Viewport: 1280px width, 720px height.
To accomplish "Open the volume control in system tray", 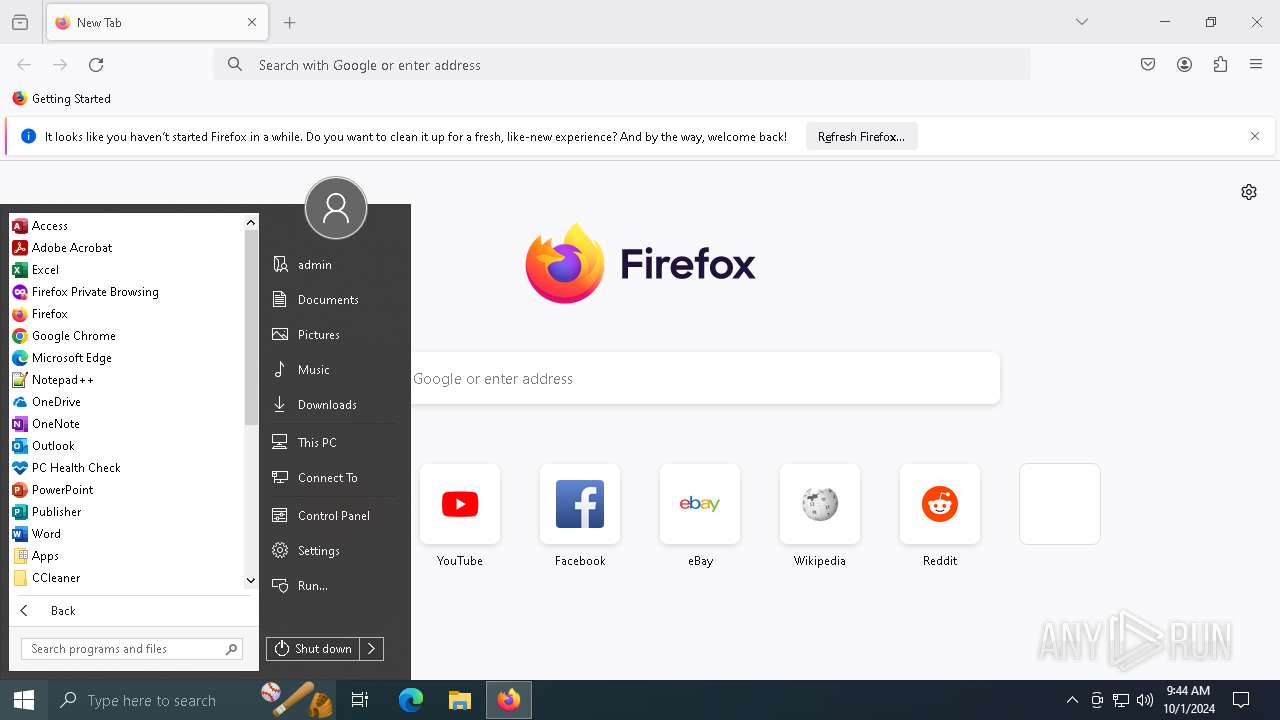I will click(x=1145, y=700).
